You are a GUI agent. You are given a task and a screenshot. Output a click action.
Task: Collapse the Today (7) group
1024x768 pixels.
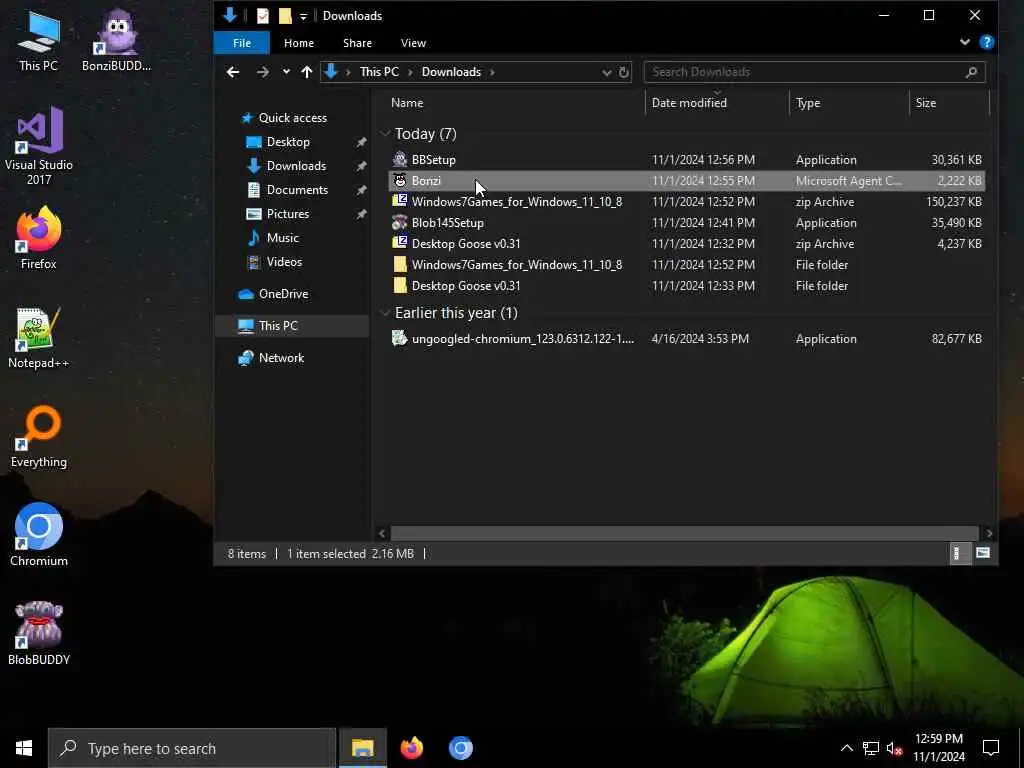[x=385, y=134]
